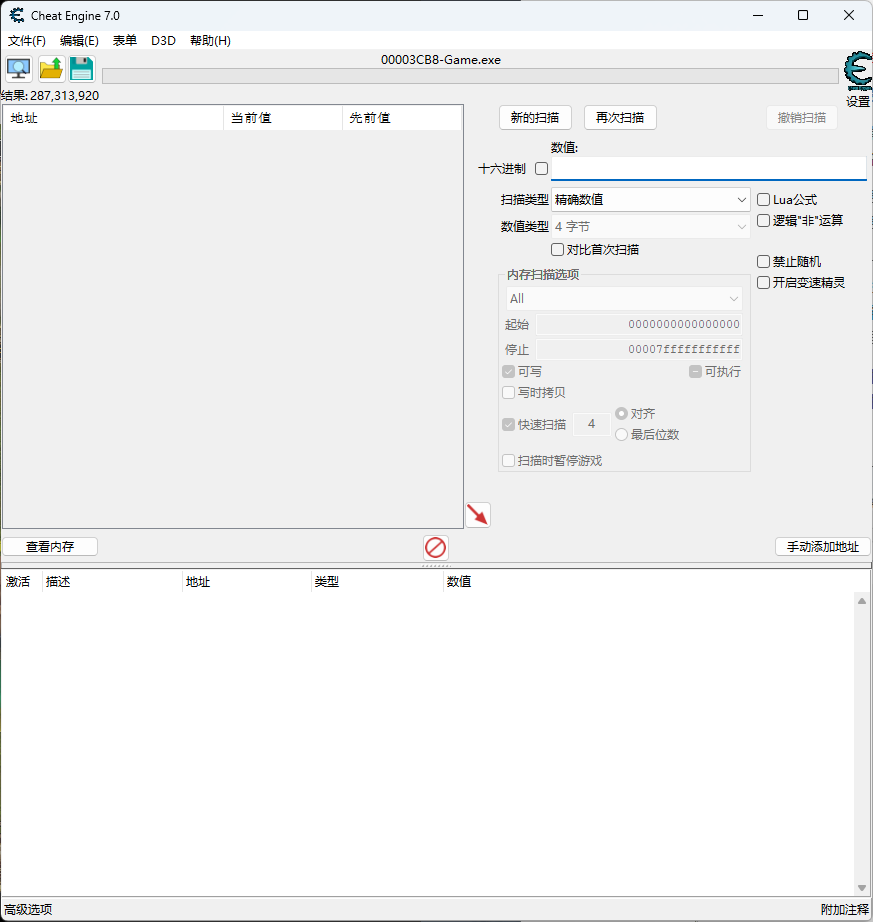Click the 先前值 column header
The image size is (873, 922).
click(x=402, y=118)
